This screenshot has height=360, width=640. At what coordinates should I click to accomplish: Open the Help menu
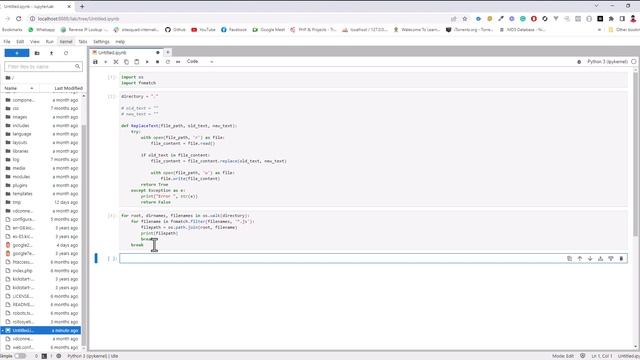pos(120,42)
